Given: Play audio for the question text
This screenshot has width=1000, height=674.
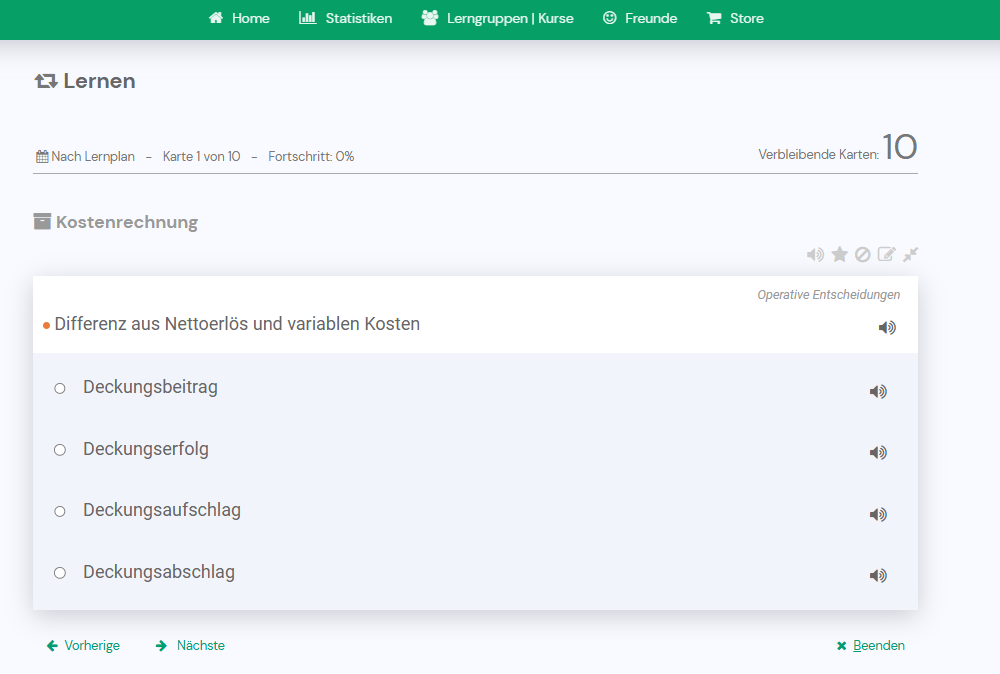Looking at the screenshot, I should [x=887, y=328].
